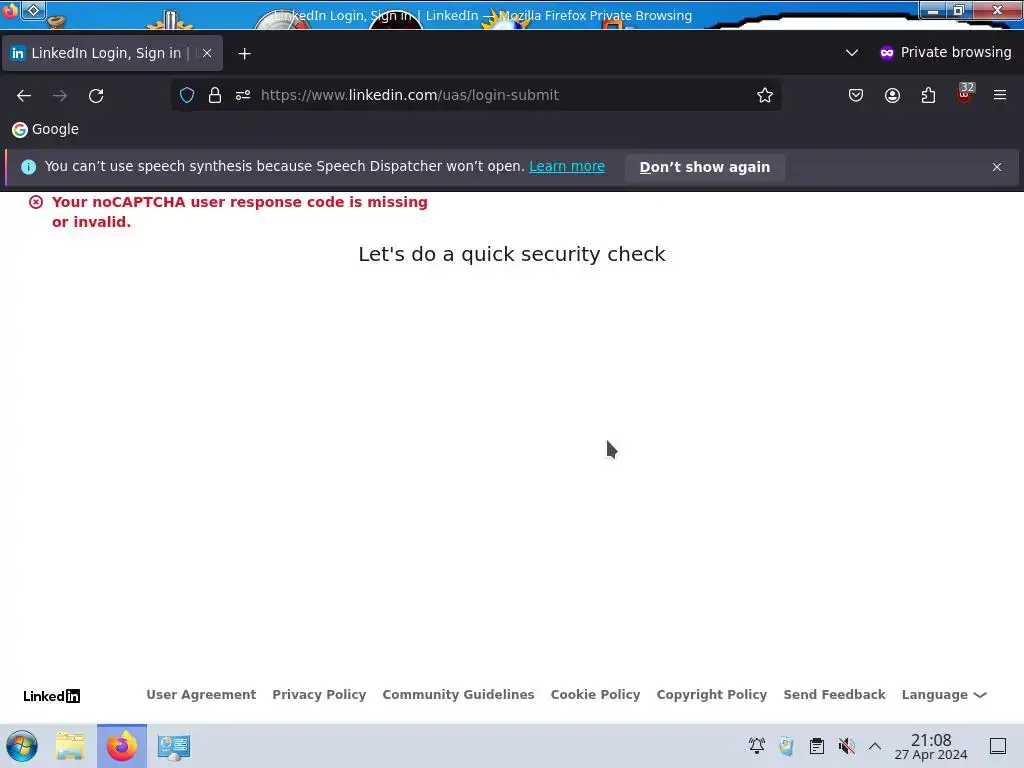The image size is (1024, 768).
Task: Click the taskbar clock showing 21:08
Action: coord(931,746)
